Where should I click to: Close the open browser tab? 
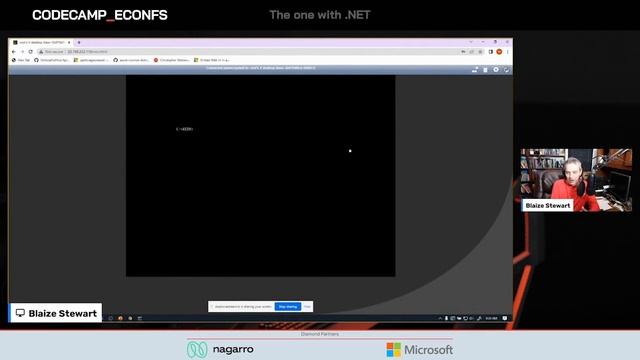(69, 42)
